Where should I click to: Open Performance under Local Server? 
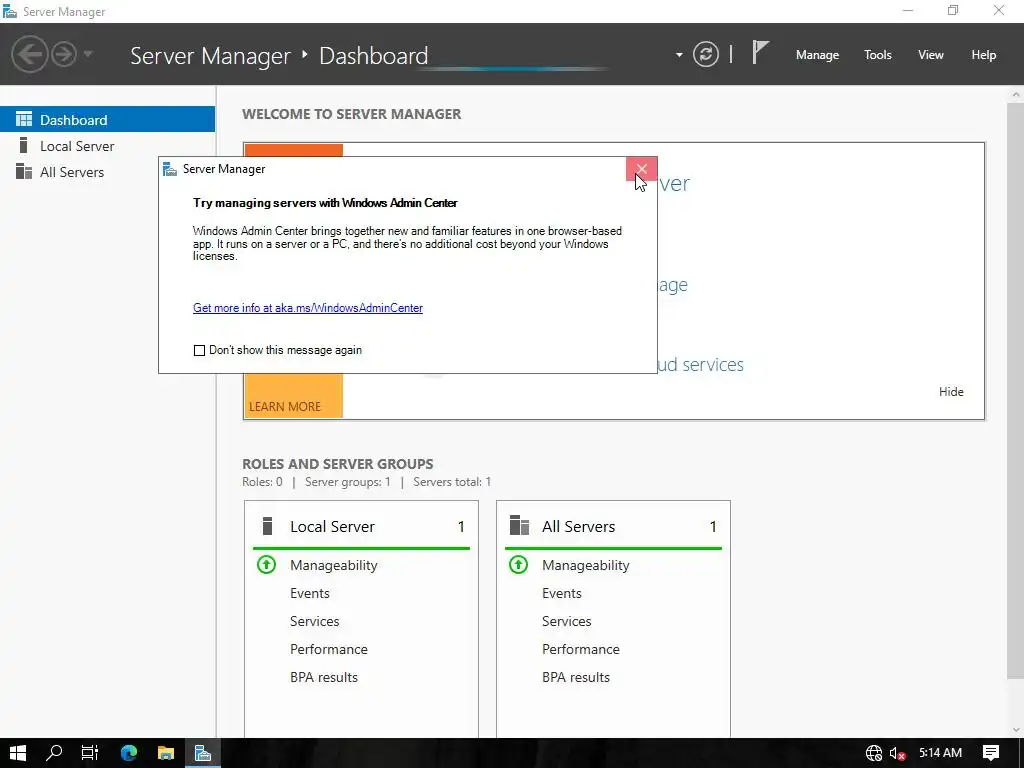(x=328, y=649)
